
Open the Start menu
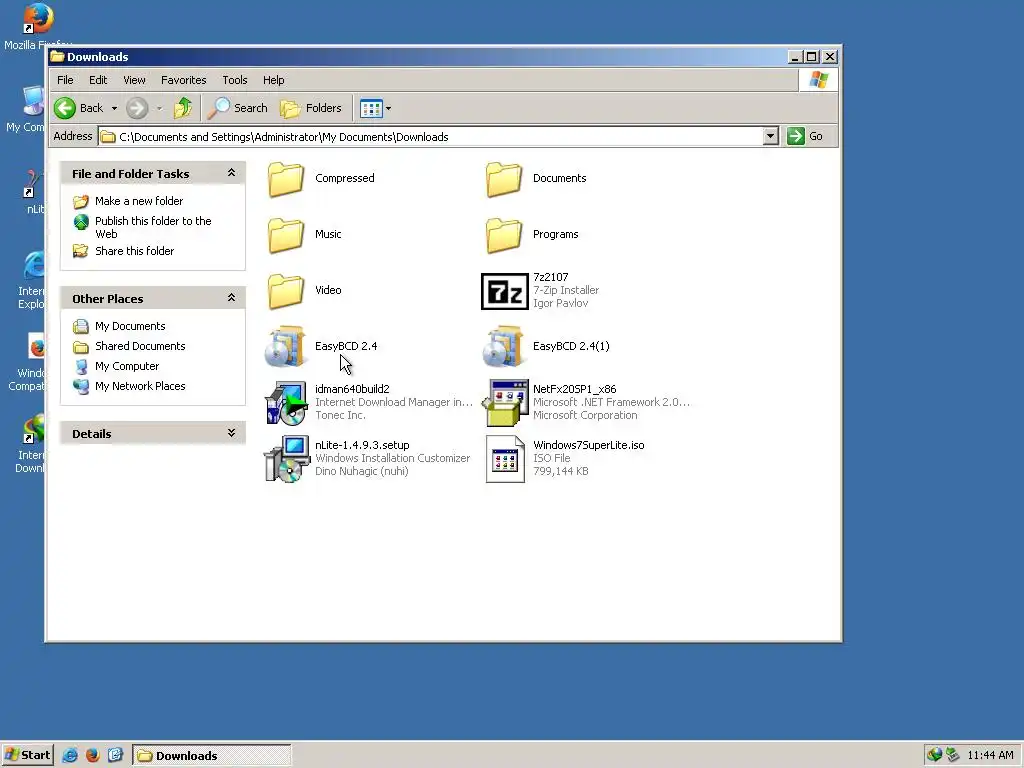pos(27,755)
